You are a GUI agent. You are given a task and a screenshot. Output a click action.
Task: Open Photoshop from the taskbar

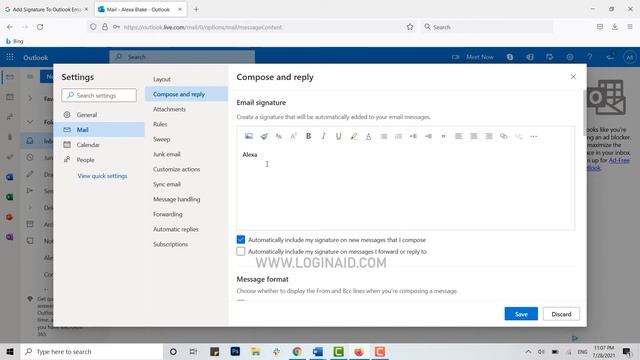pos(235,351)
